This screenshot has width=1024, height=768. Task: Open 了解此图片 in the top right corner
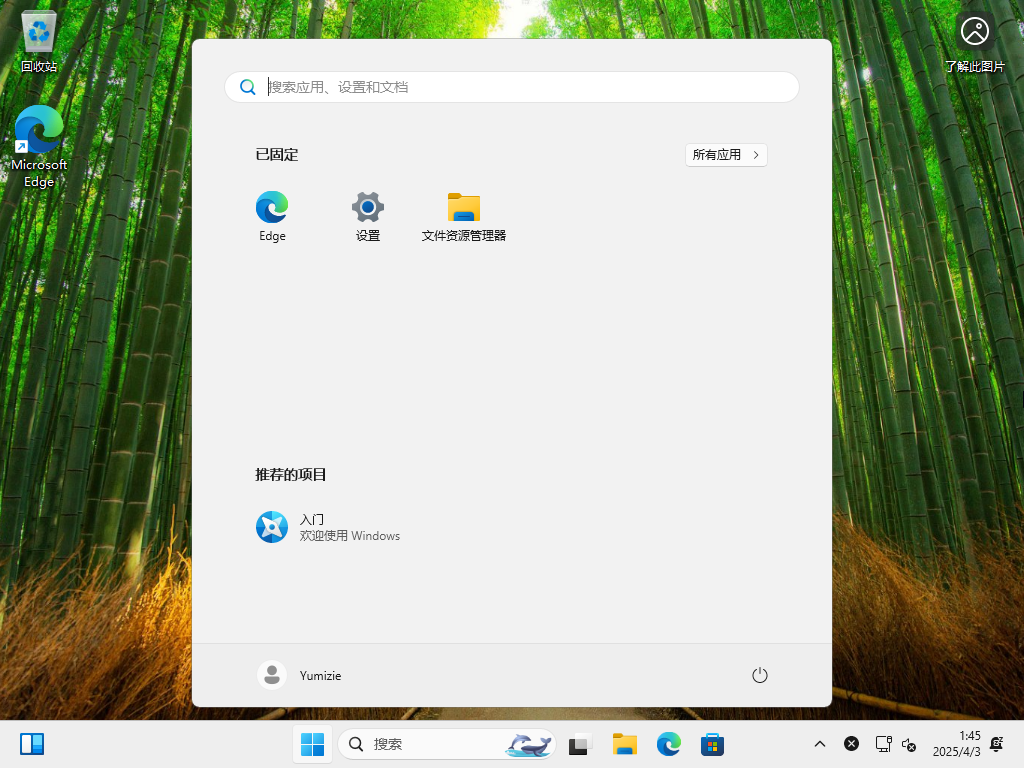pos(975,30)
